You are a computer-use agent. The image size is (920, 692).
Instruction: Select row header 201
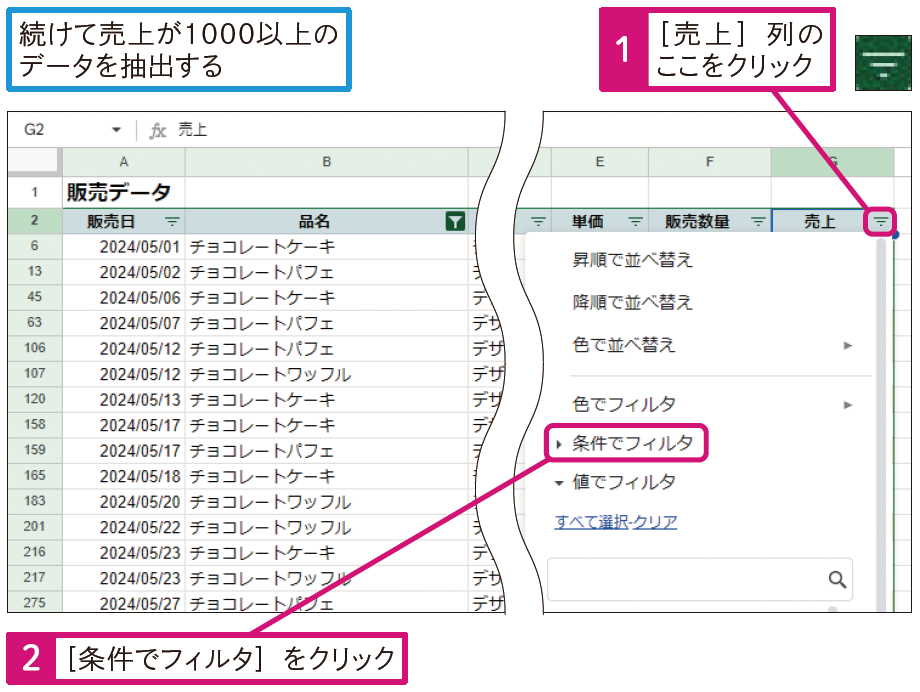coord(35,526)
